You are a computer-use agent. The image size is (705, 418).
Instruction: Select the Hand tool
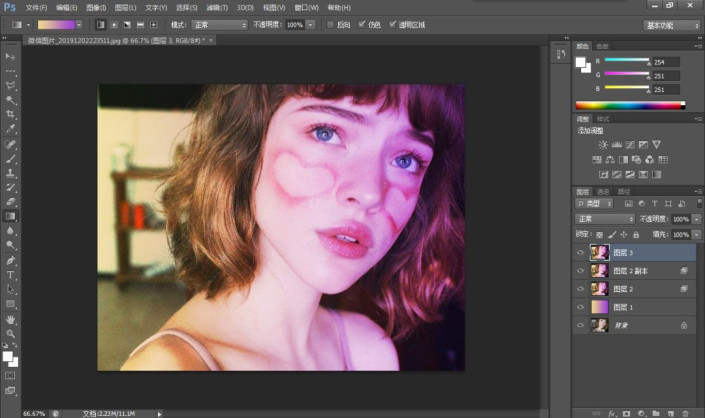[10, 320]
